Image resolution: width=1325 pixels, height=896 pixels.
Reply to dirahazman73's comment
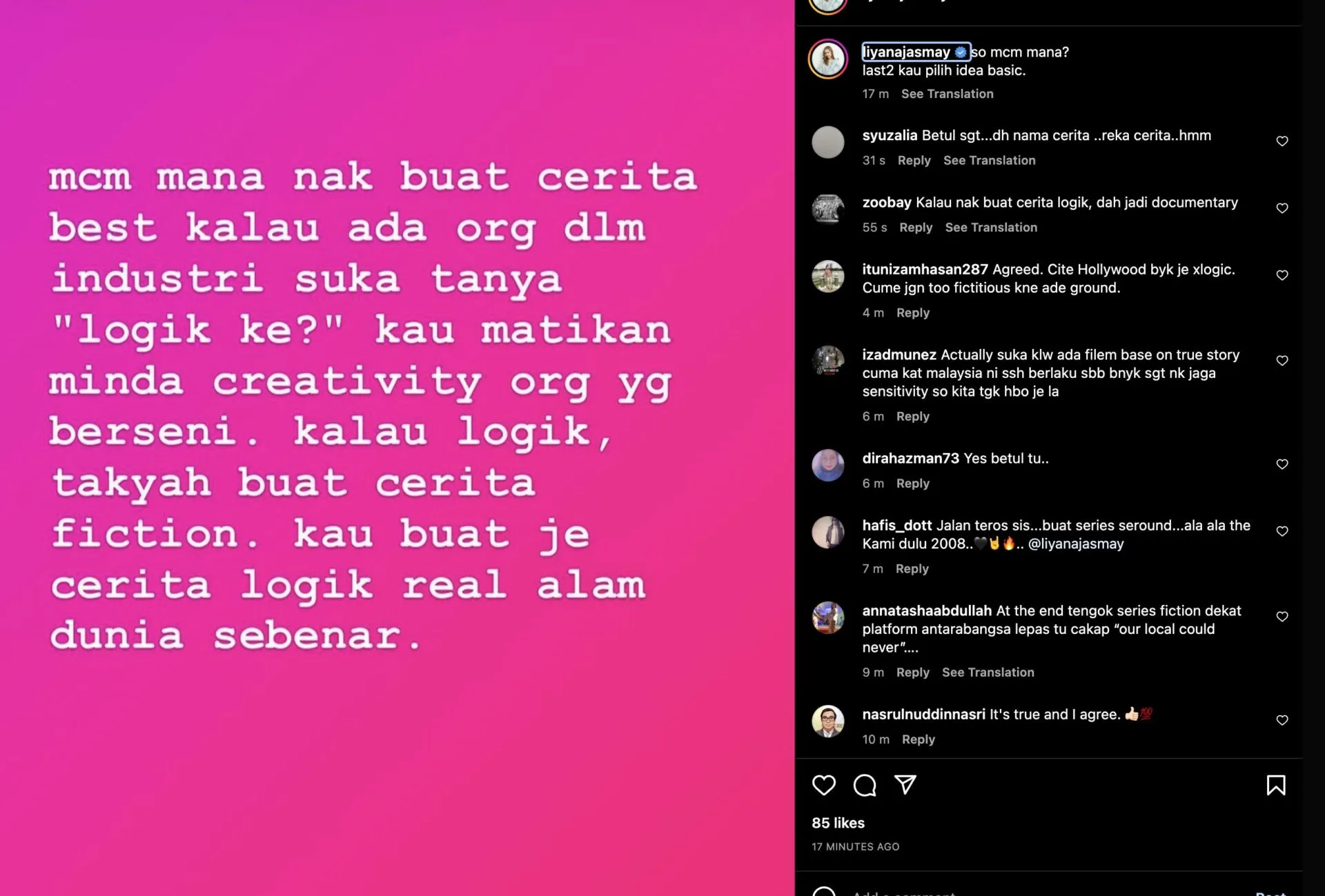[912, 484]
